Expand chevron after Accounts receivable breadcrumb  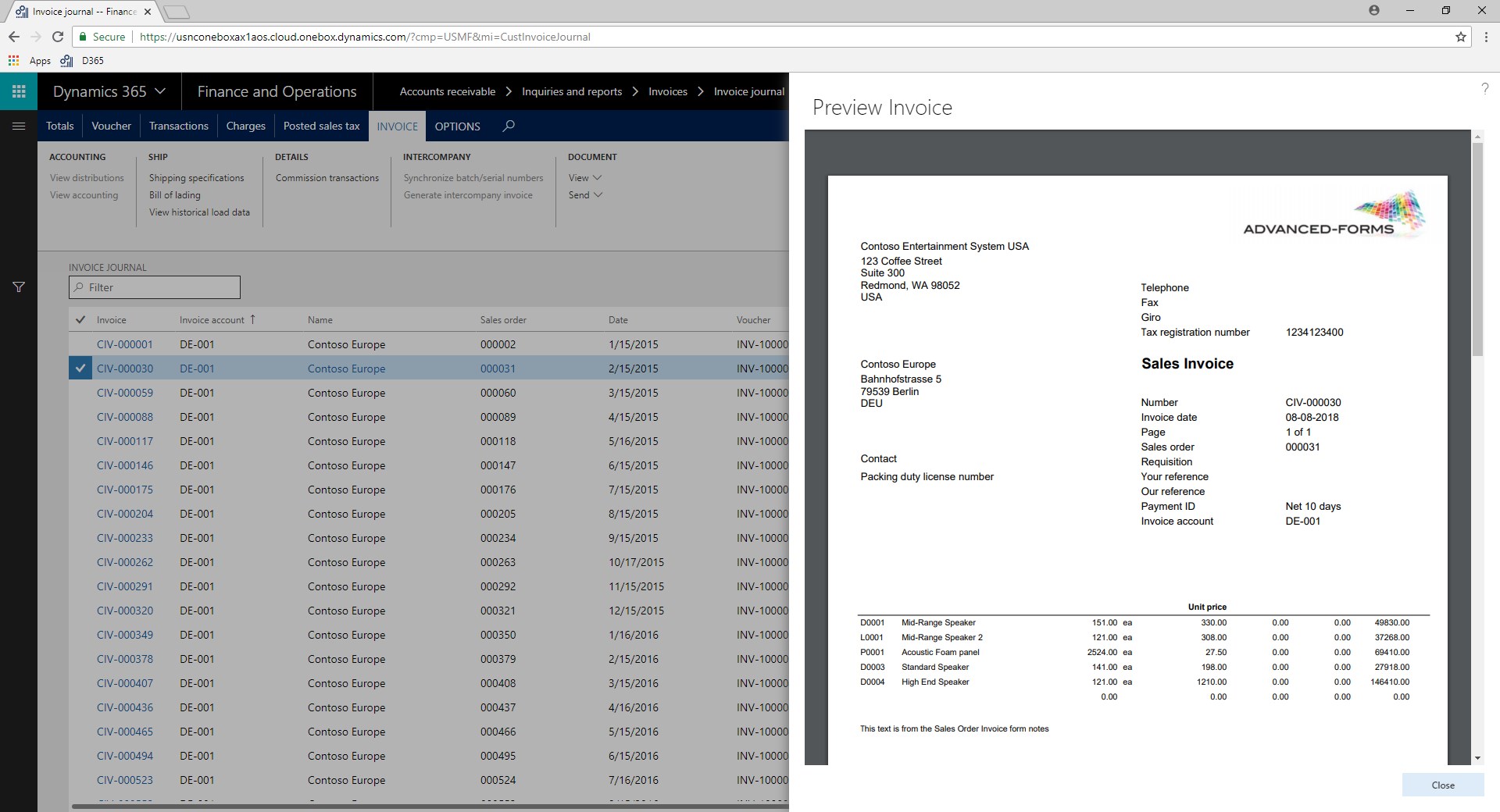point(509,91)
